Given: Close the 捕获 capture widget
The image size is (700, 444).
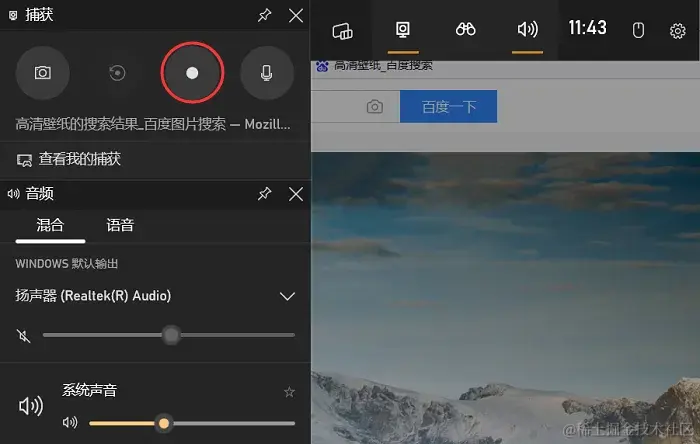Looking at the screenshot, I should tap(296, 16).
